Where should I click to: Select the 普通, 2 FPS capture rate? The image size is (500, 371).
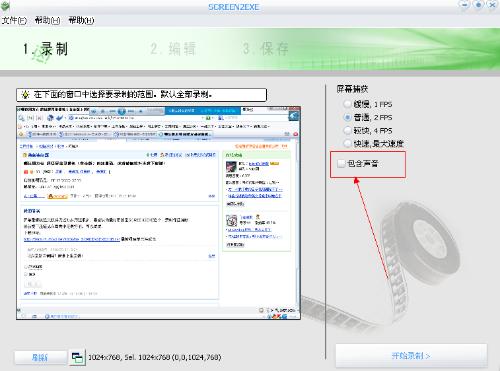pyautogui.click(x=368, y=117)
